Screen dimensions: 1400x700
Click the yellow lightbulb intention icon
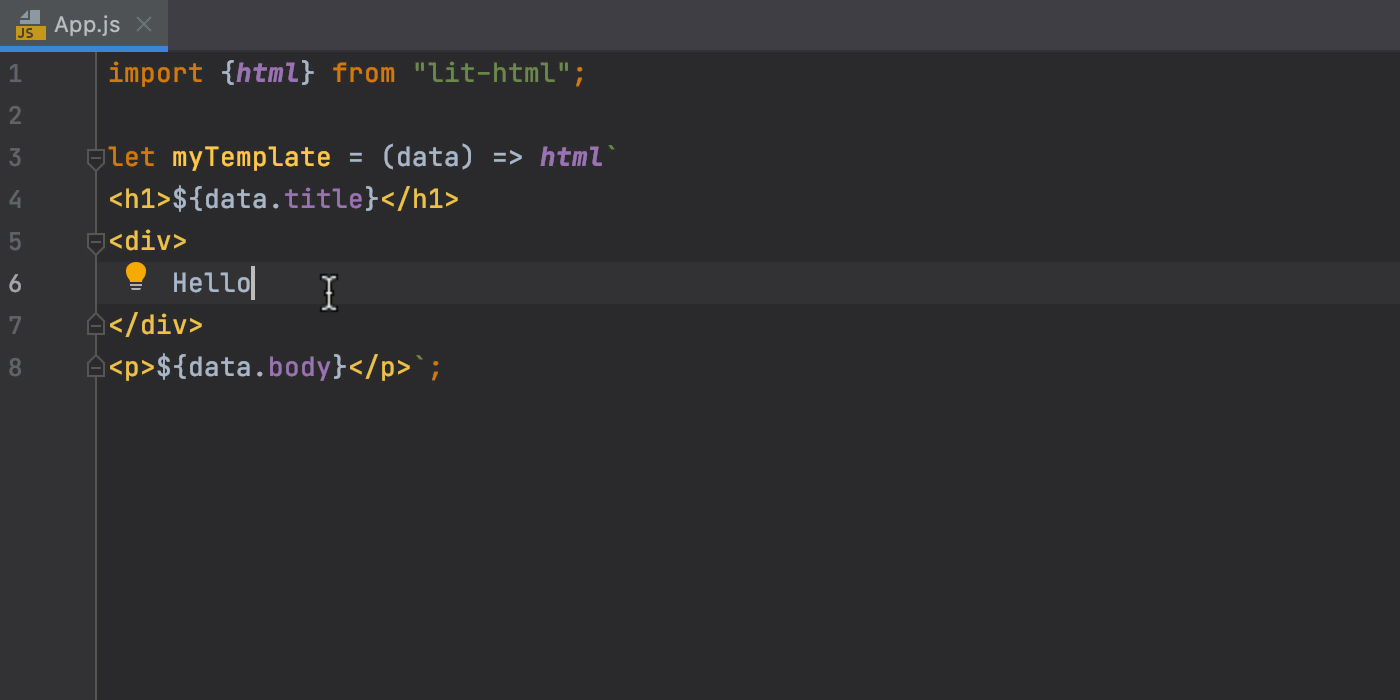(x=136, y=277)
